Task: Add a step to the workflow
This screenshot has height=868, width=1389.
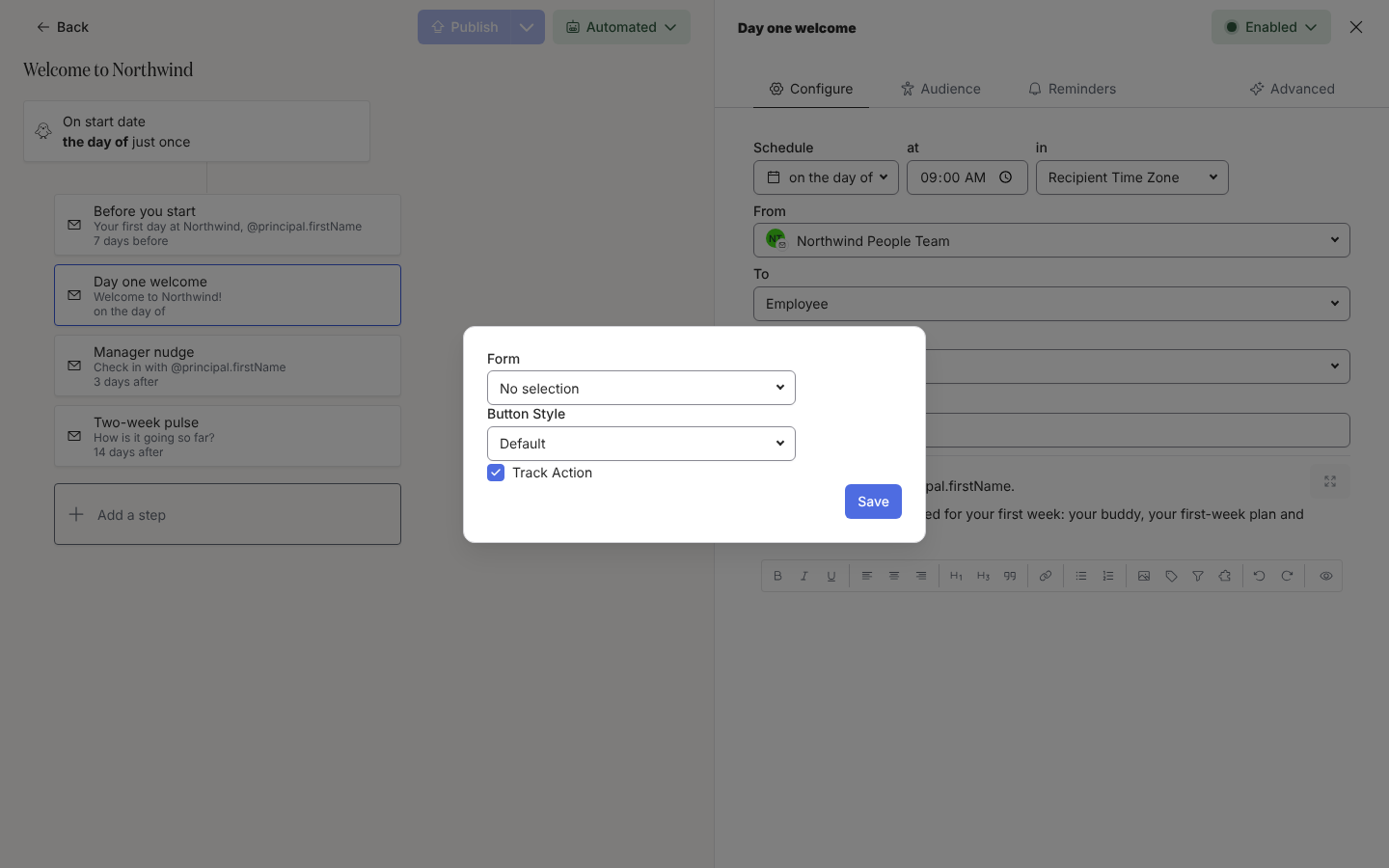Action: (228, 514)
